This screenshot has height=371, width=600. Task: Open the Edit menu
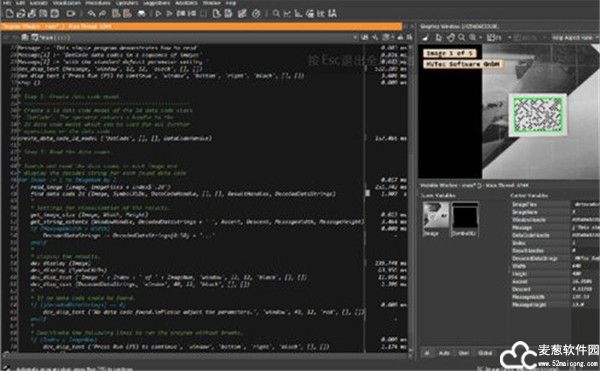click(x=21, y=3)
